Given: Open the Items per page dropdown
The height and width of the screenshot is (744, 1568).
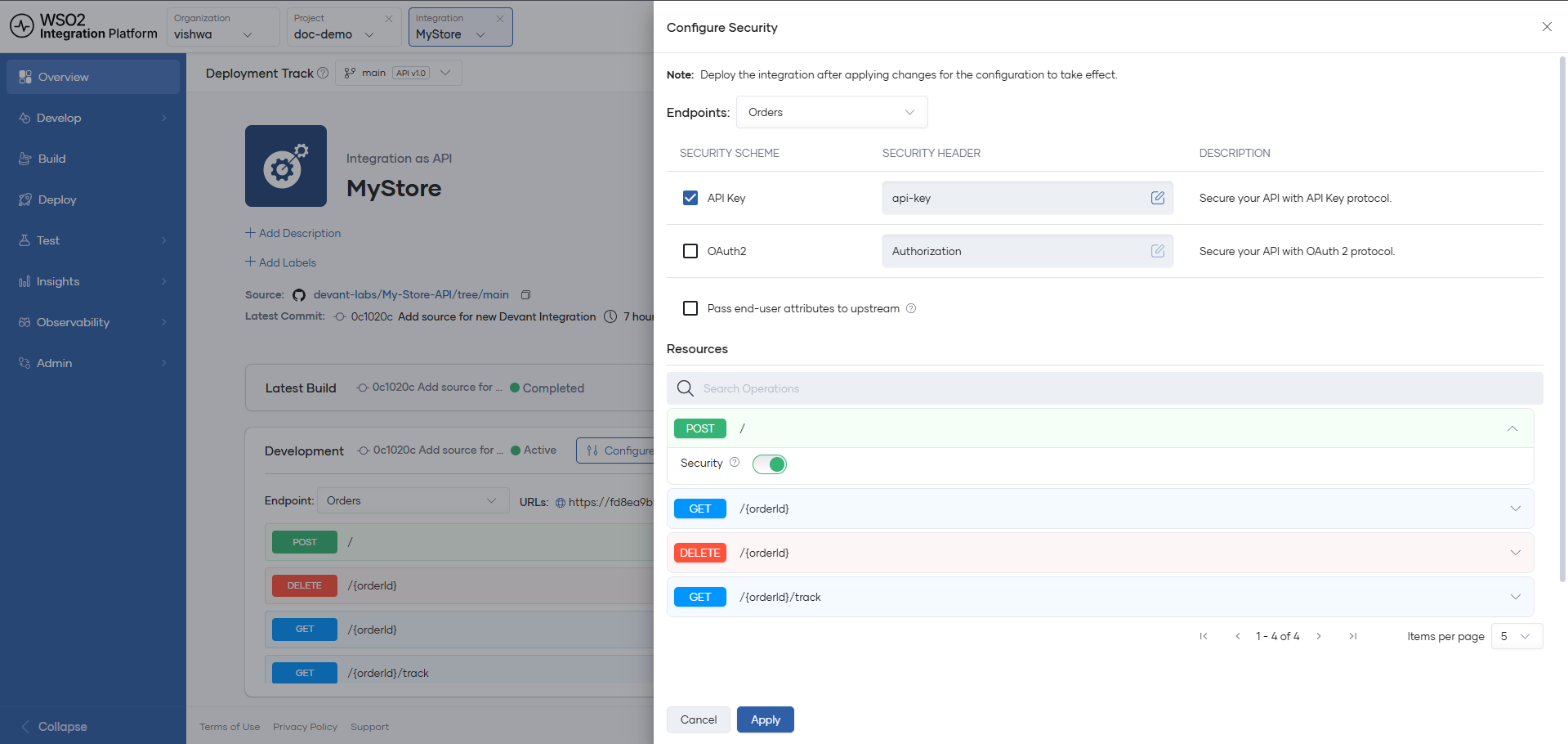Looking at the screenshot, I should (x=1517, y=636).
